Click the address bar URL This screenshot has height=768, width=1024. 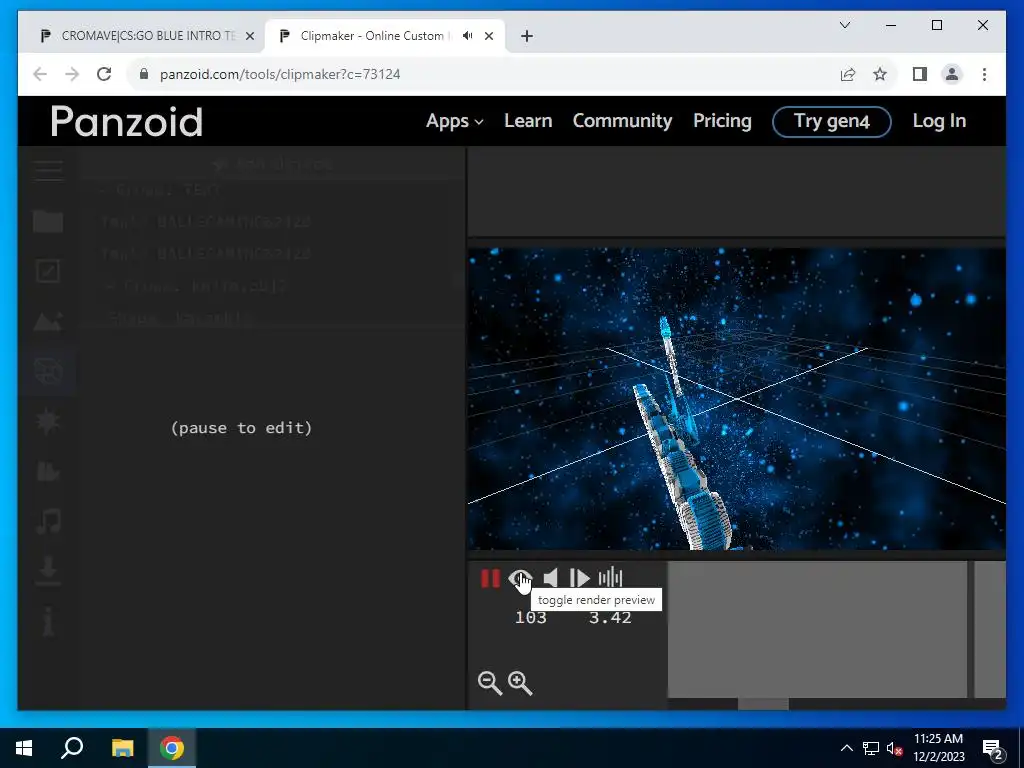(x=280, y=74)
